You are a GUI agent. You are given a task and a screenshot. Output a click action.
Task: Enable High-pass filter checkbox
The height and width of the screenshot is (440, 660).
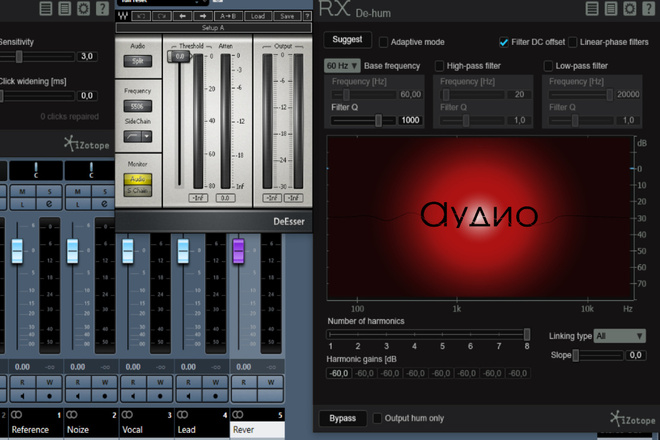point(439,66)
